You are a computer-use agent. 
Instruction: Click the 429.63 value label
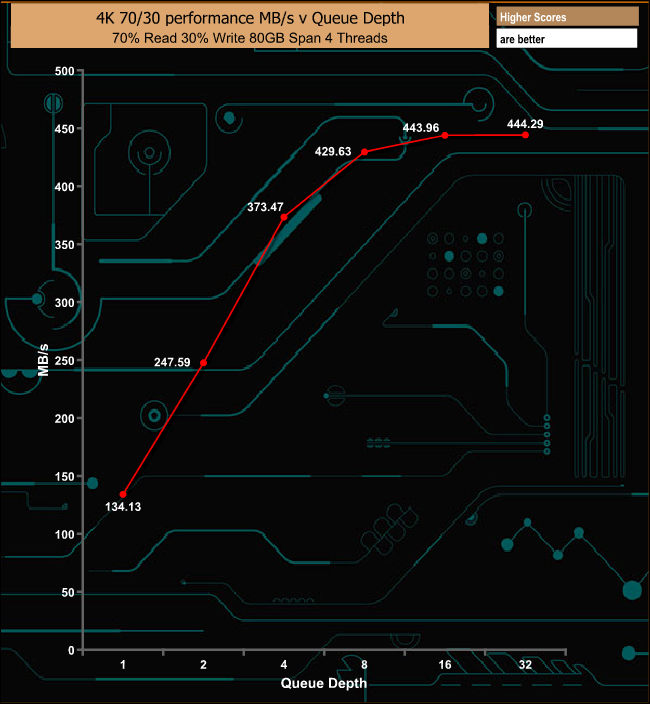click(333, 151)
